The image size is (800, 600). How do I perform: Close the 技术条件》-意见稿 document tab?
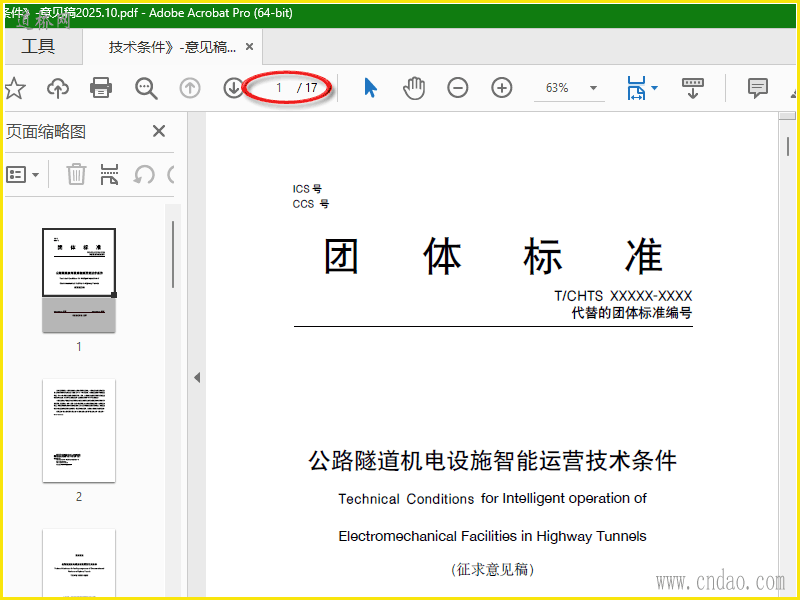pos(249,47)
